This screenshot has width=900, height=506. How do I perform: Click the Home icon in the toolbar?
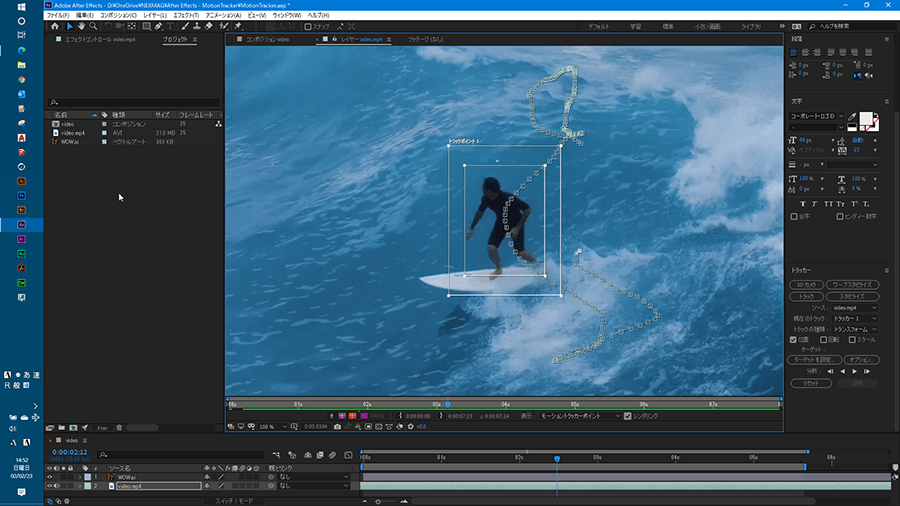(x=54, y=26)
